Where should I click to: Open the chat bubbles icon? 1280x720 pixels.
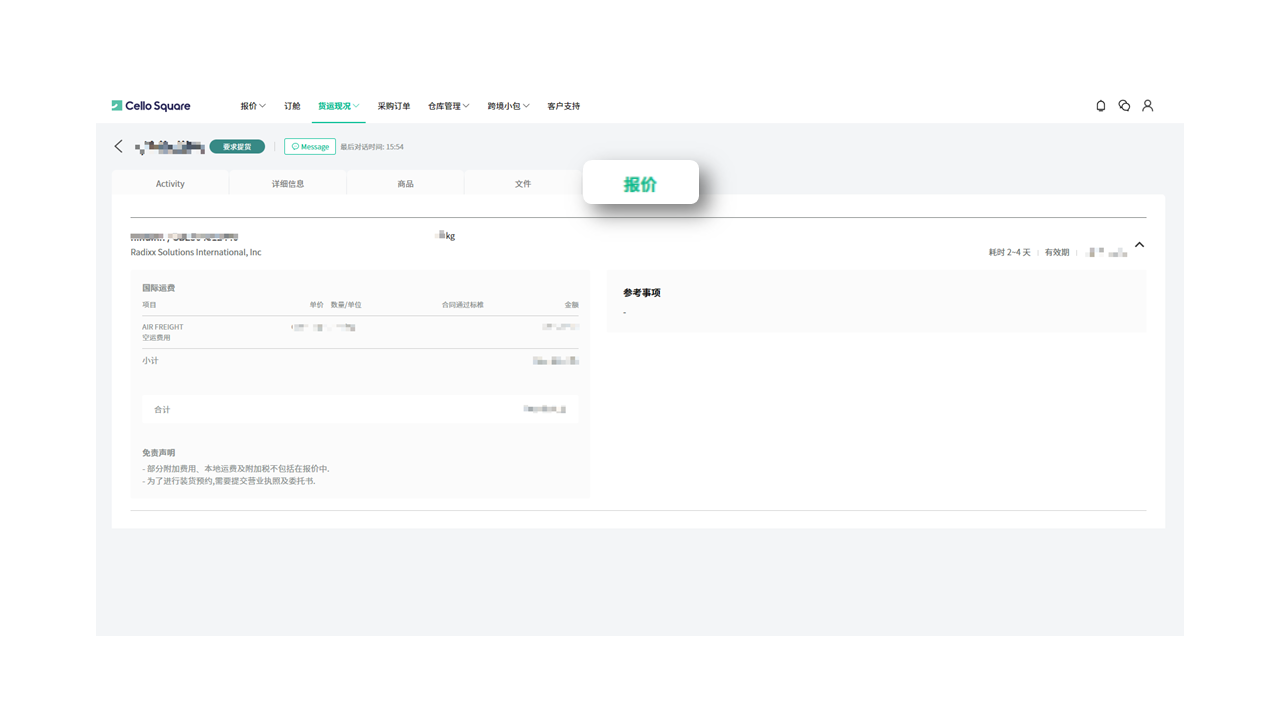(1124, 106)
